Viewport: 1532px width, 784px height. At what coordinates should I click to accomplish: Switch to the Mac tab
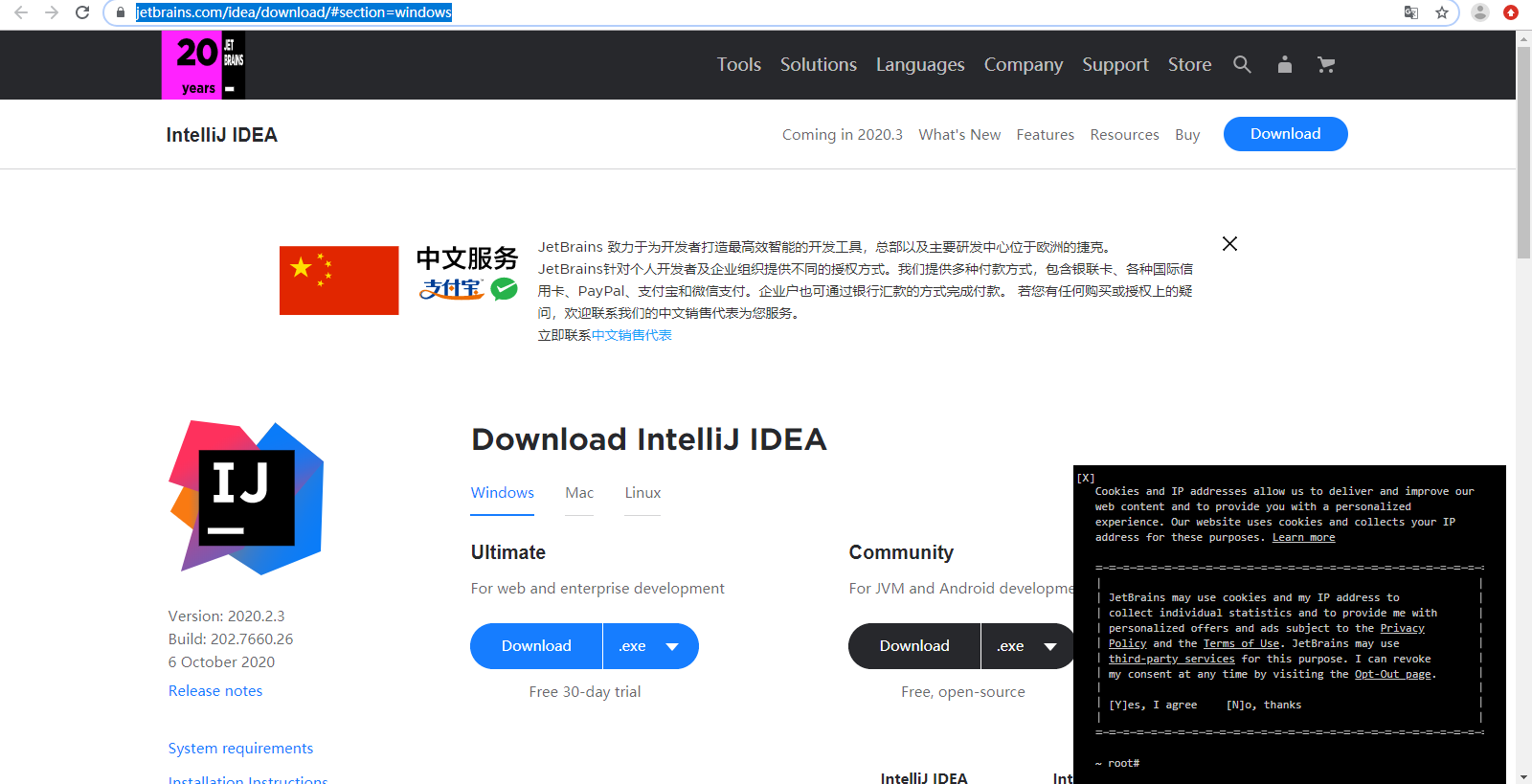[x=579, y=493]
